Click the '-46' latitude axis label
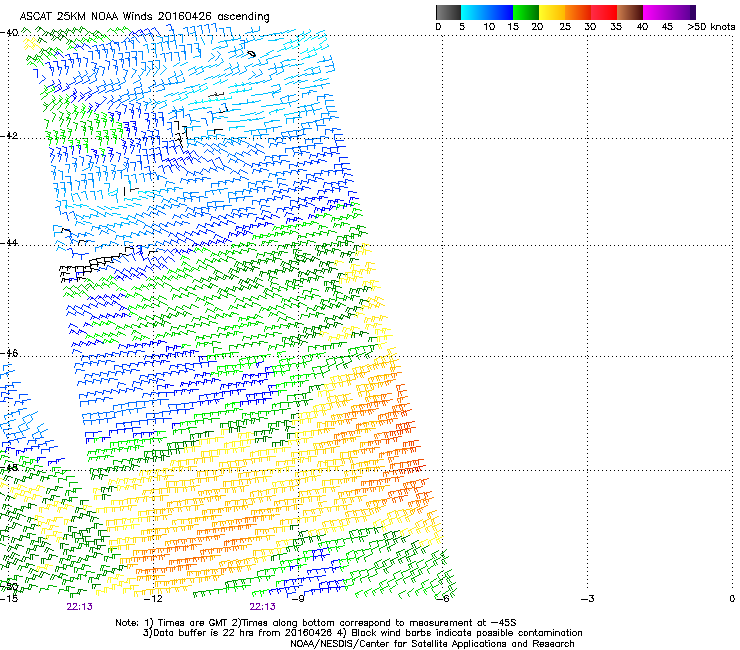The width and height of the screenshot is (740, 650). [9, 353]
